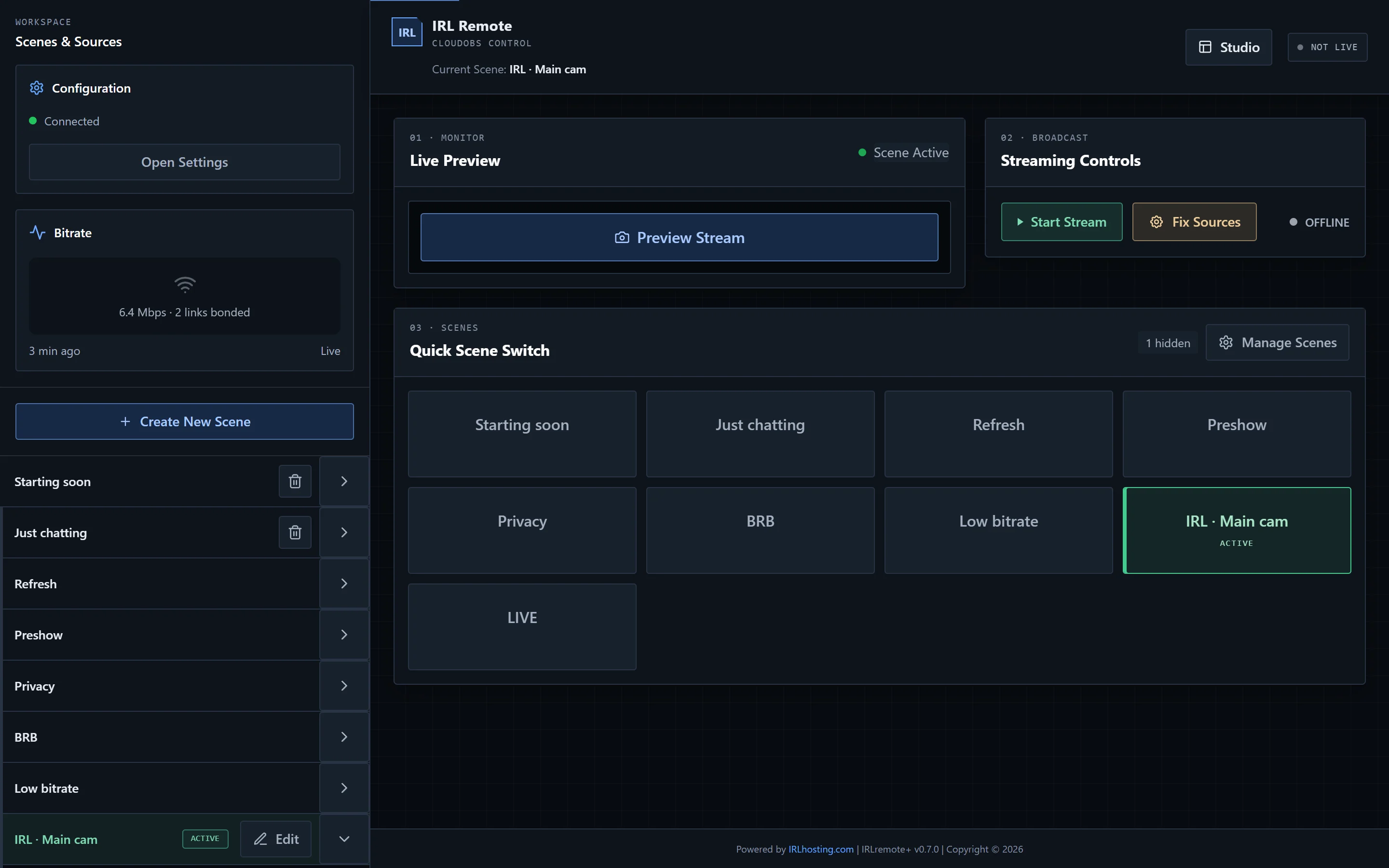1389x868 pixels.
Task: Open Manage Scenes
Action: coord(1277,342)
